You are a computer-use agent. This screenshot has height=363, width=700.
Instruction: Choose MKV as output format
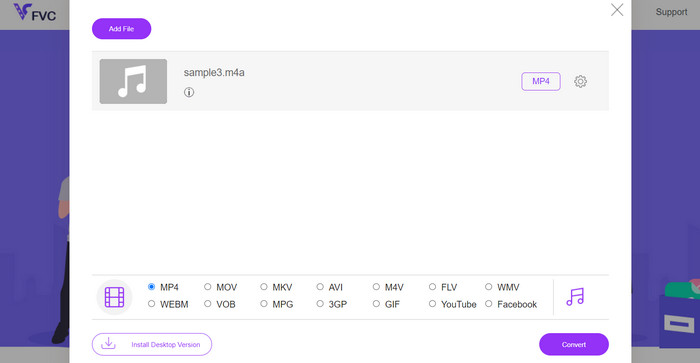pyautogui.click(x=264, y=287)
